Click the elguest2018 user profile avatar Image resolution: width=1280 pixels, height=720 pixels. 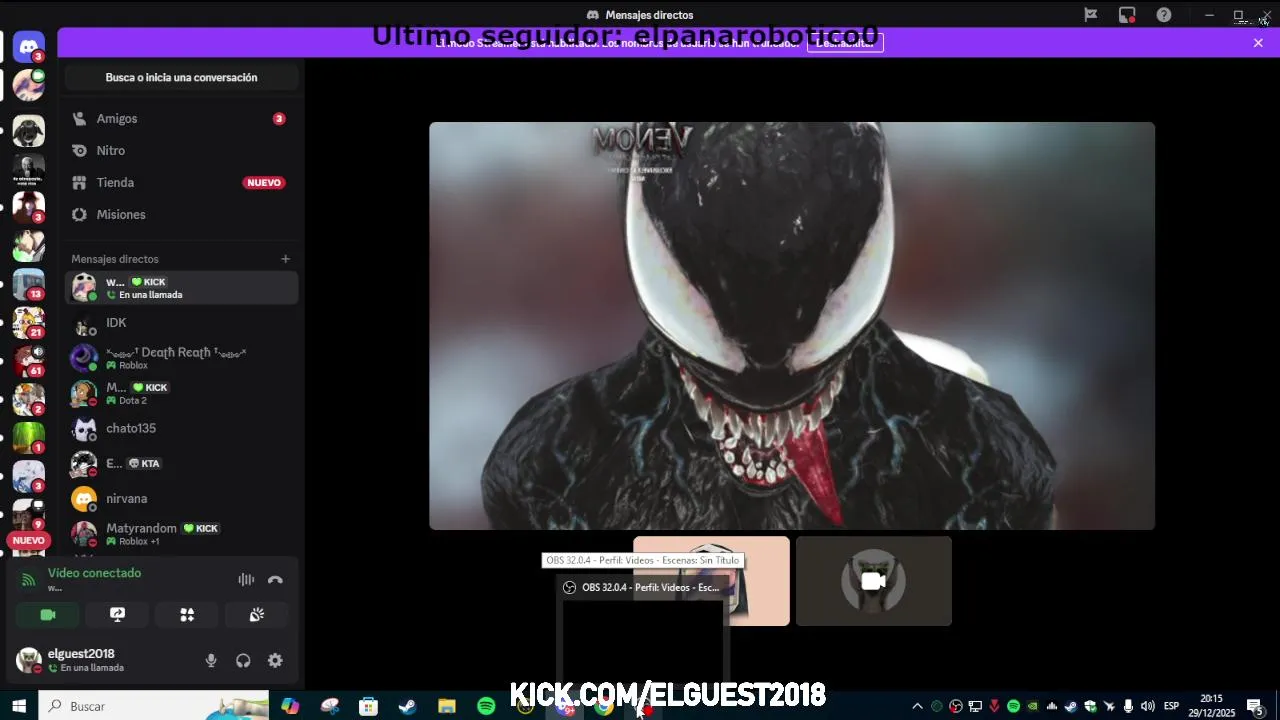[x=29, y=660]
